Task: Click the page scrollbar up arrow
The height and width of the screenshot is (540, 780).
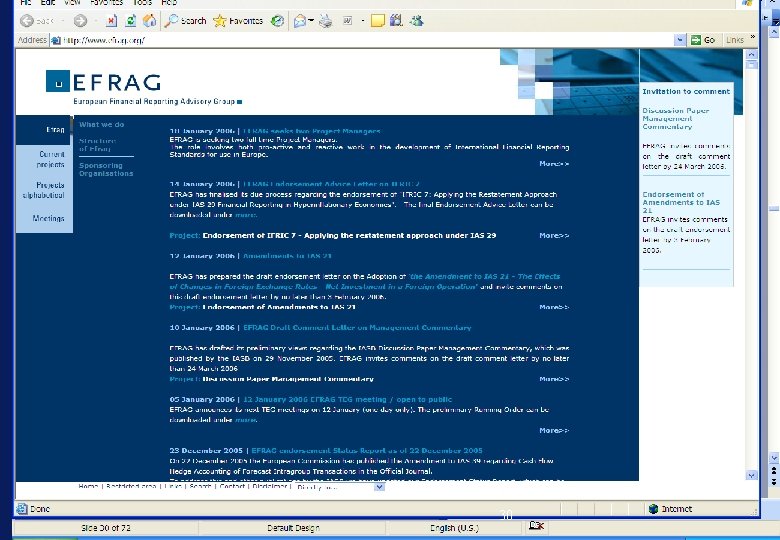Action: [x=751, y=54]
